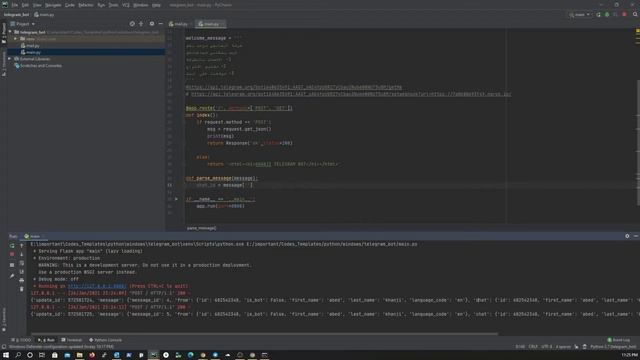This screenshot has width=640, height=360.
Task: Click the gutter run arrow beside if __name__
Action: coord(176,199)
